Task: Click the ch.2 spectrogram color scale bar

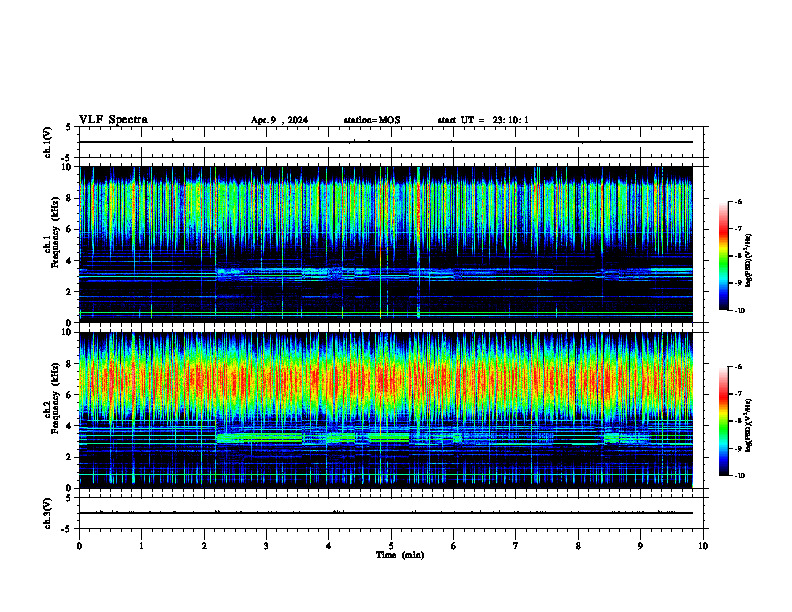Action: 723,421
